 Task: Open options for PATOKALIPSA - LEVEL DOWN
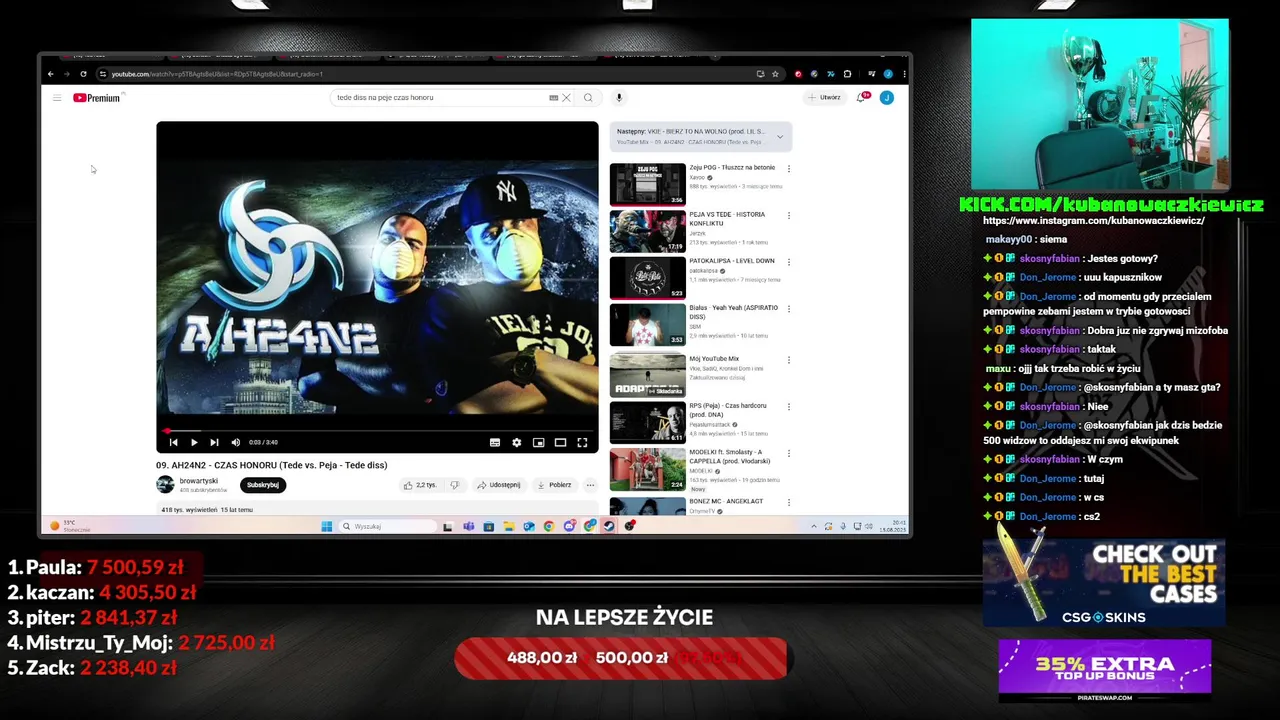pos(789,262)
